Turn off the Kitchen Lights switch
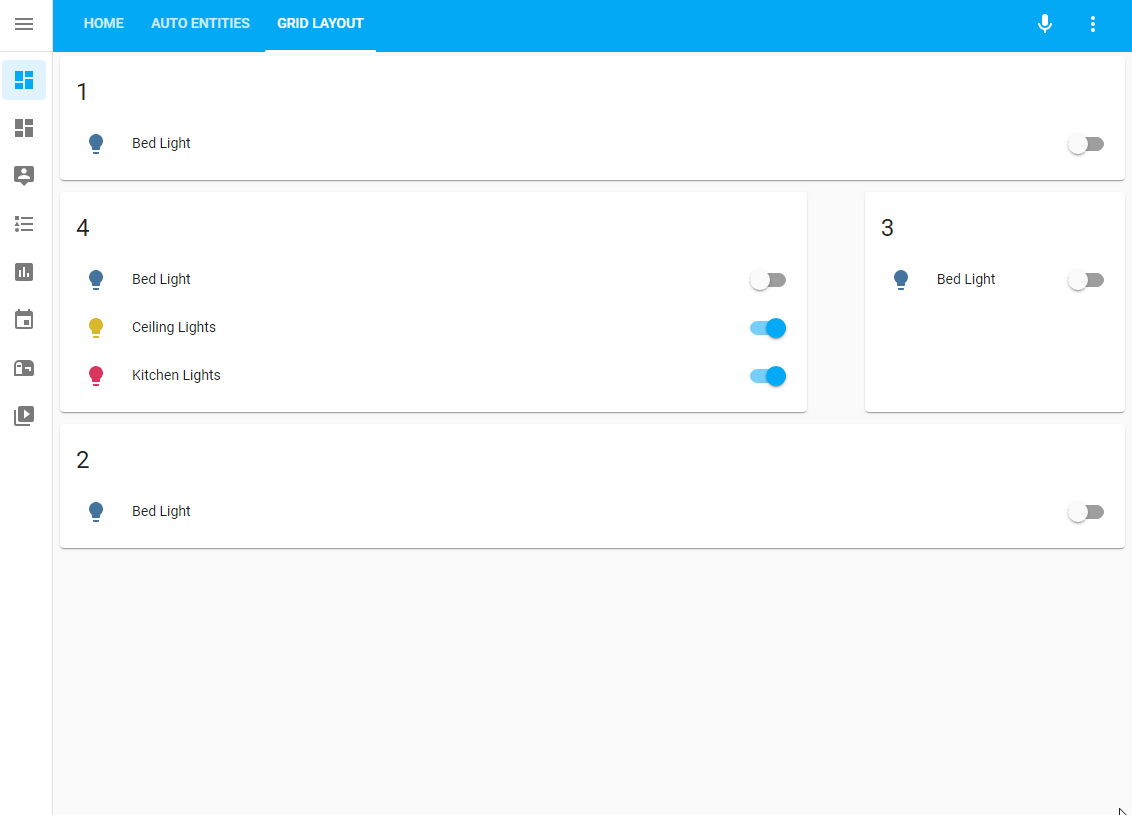This screenshot has width=1132, height=815. click(x=767, y=376)
